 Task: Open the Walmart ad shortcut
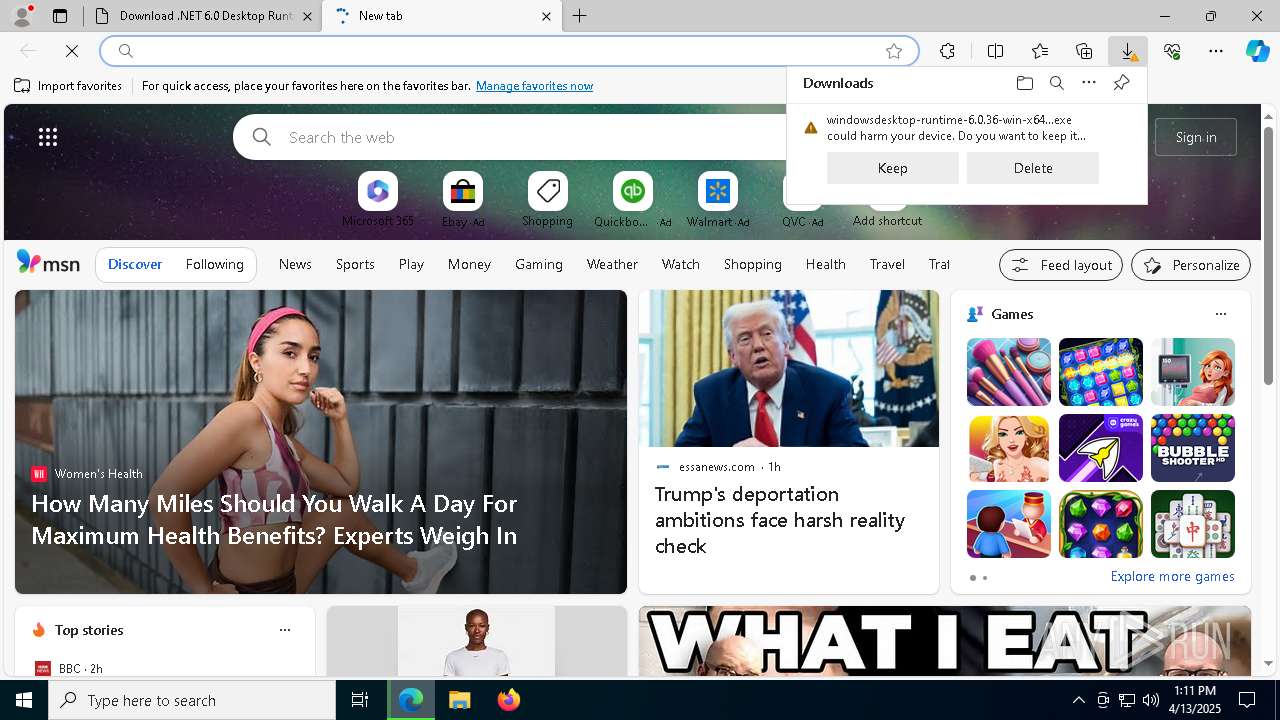click(718, 199)
